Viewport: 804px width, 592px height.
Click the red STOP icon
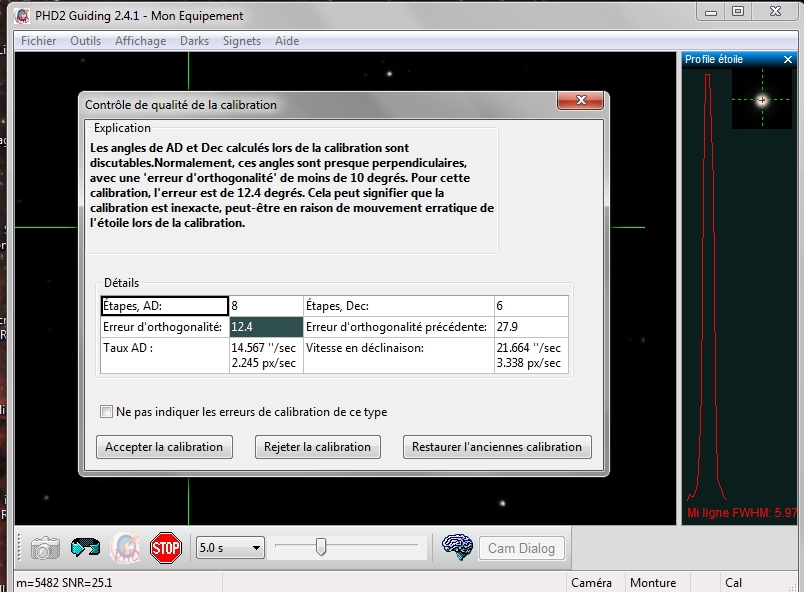point(166,548)
